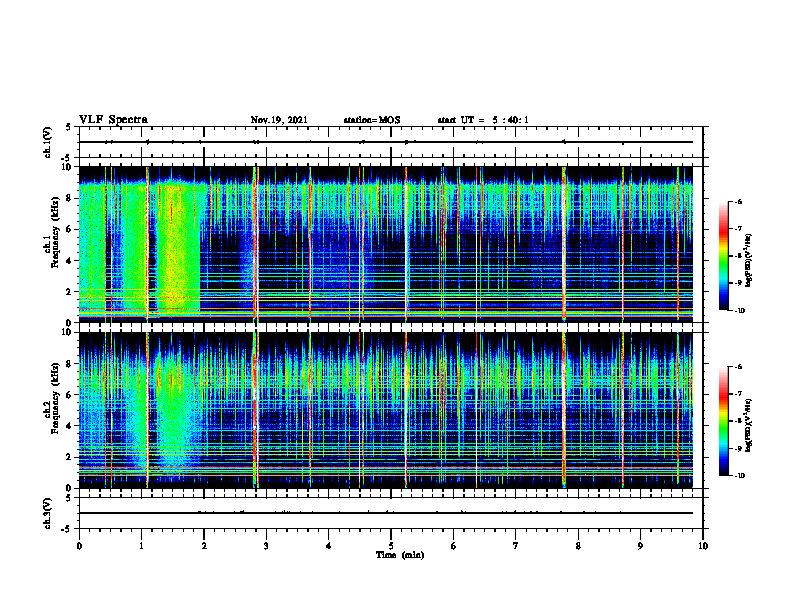Click the "ch.1(V)" waveform axis label
The height and width of the screenshot is (612, 792).
coord(48,142)
